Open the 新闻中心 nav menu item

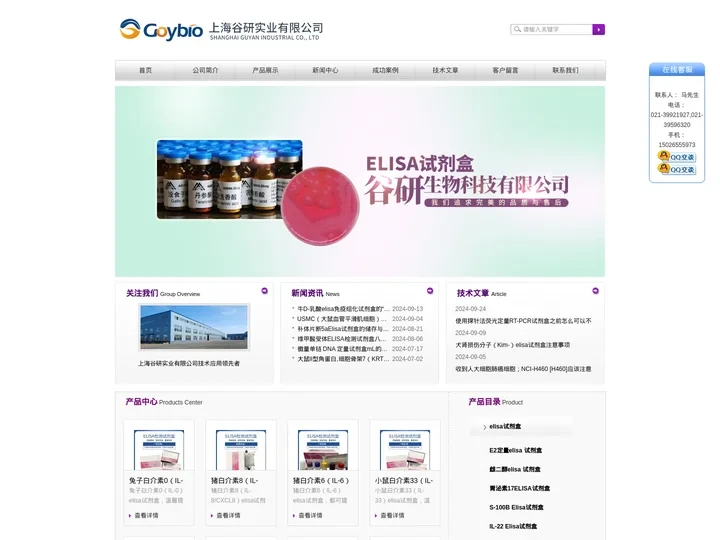pyautogui.click(x=325, y=70)
